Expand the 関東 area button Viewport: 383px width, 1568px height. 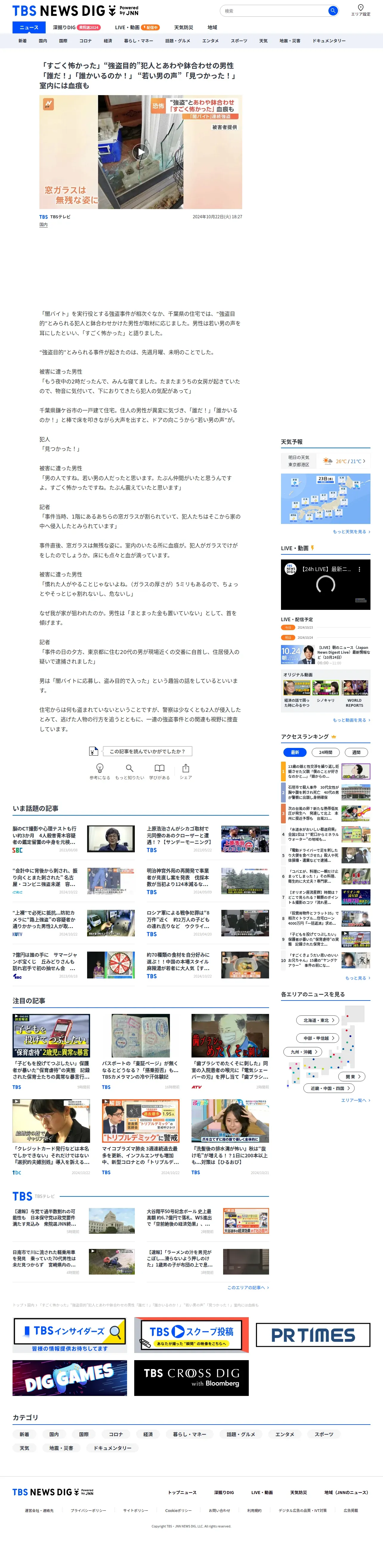(353, 1077)
